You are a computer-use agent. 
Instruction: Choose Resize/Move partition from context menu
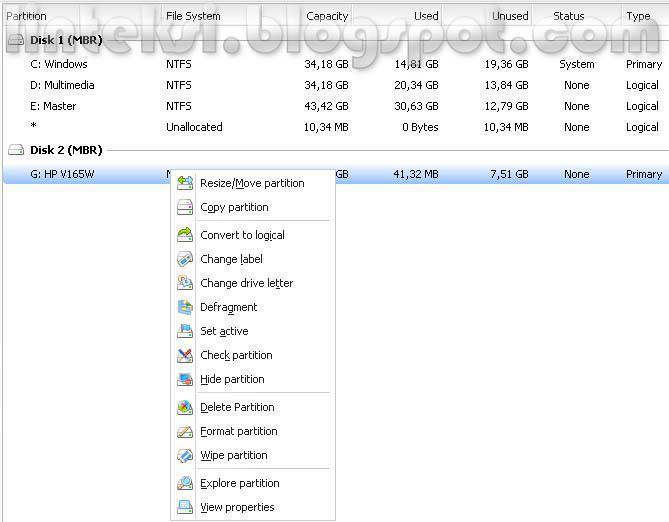253,183
